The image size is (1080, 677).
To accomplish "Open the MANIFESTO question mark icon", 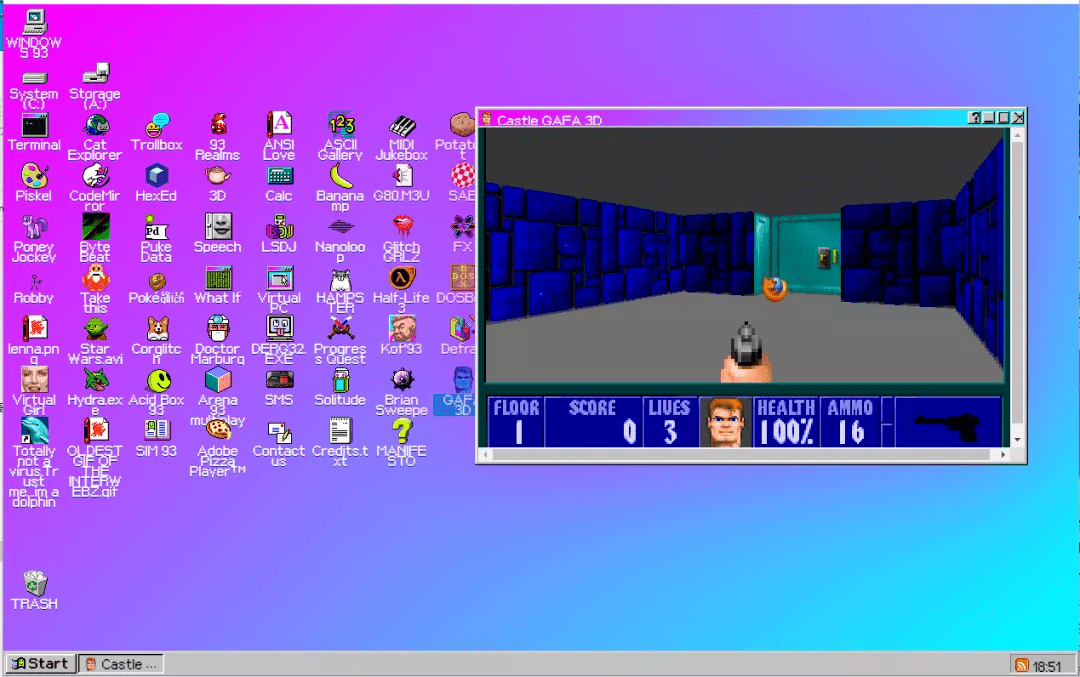I will pos(401,432).
